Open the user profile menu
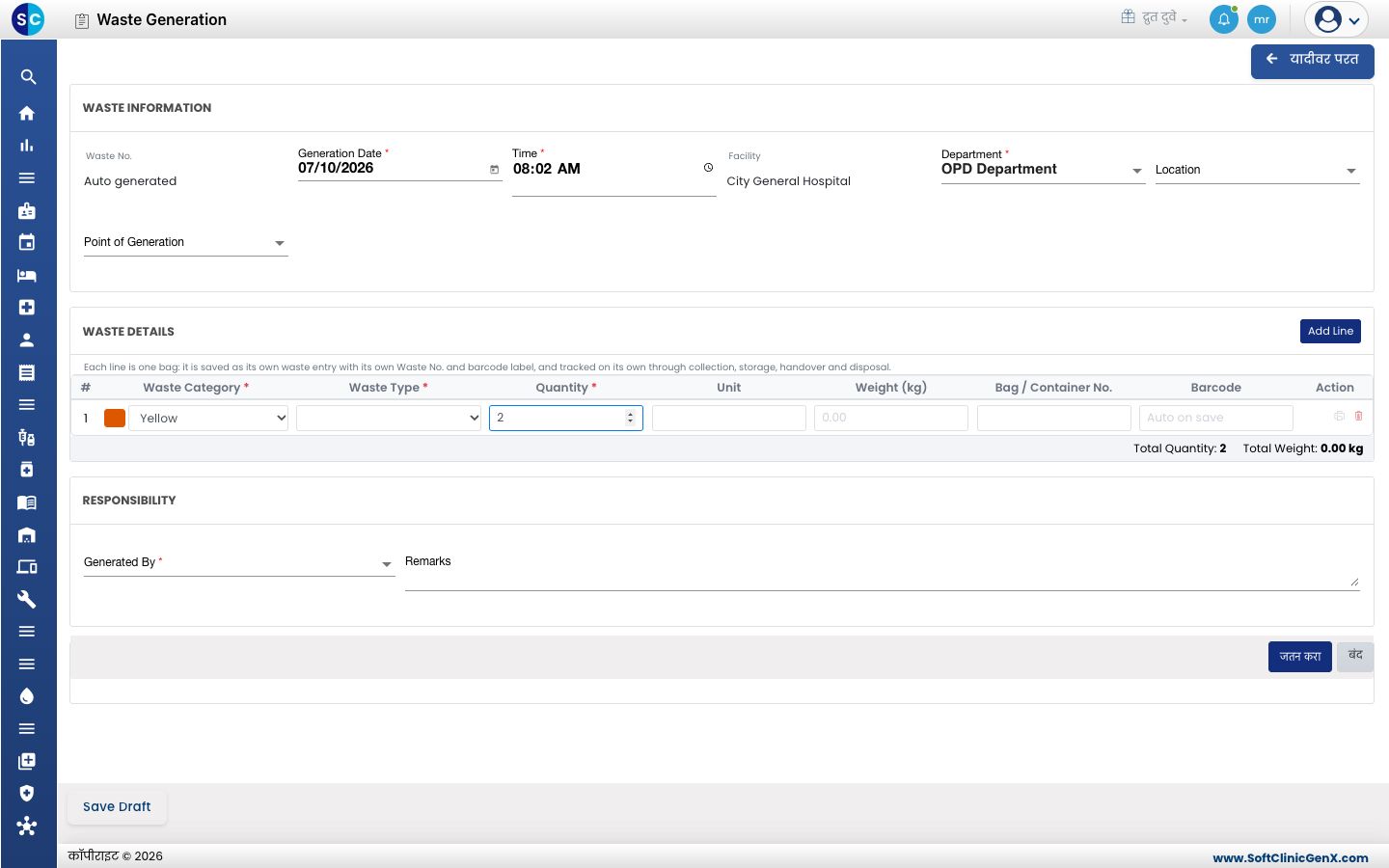Viewport: 1389px width, 868px height. click(1337, 19)
